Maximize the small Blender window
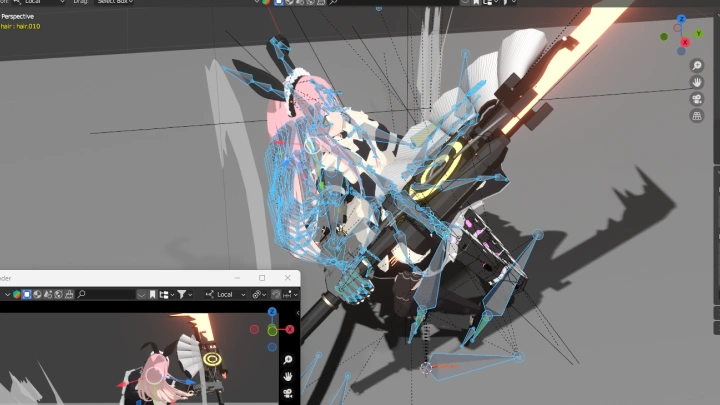 tap(262, 278)
